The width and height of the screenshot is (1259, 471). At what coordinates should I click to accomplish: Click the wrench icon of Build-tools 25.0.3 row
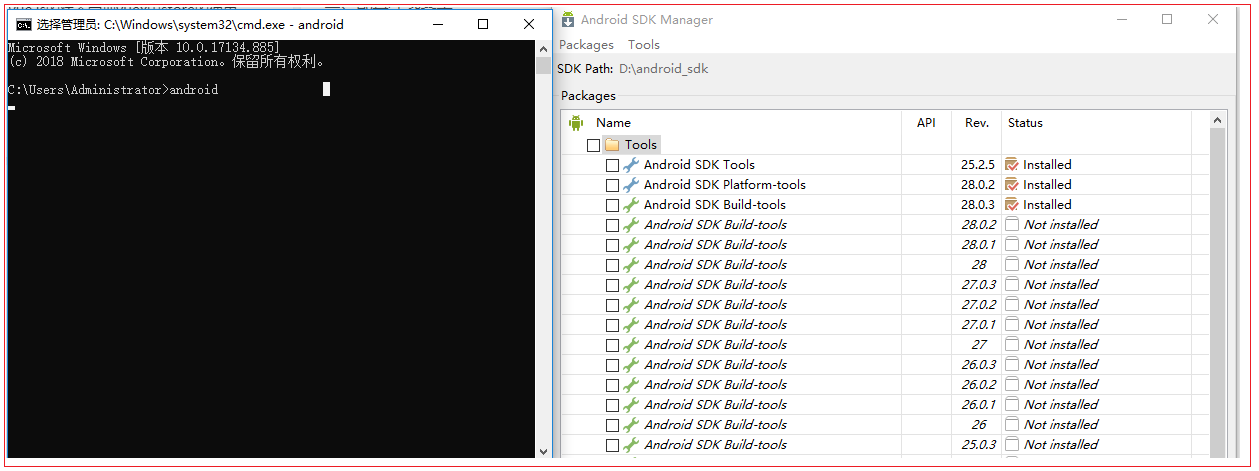click(x=631, y=445)
